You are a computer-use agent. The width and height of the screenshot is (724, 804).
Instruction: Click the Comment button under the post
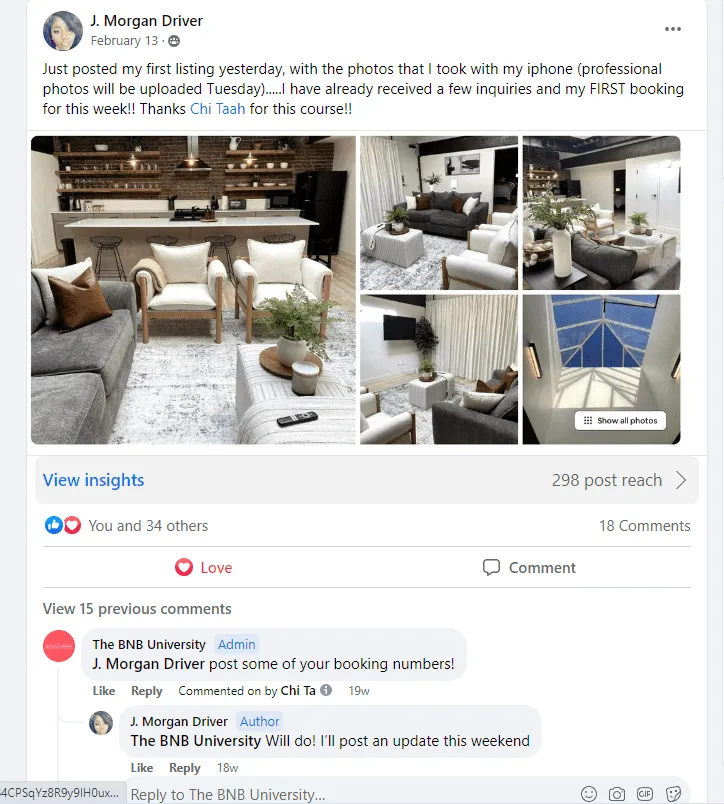tap(529, 568)
